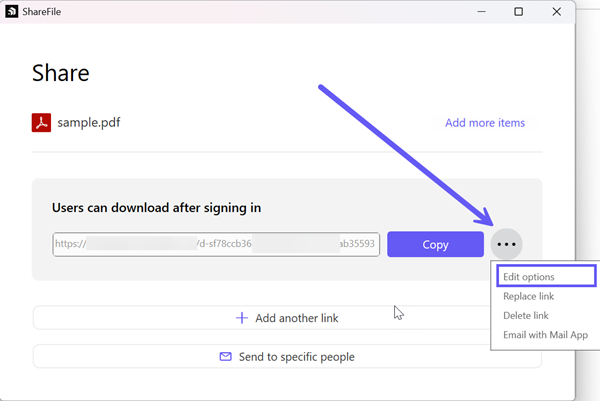Click the share link URL field

pos(216,244)
